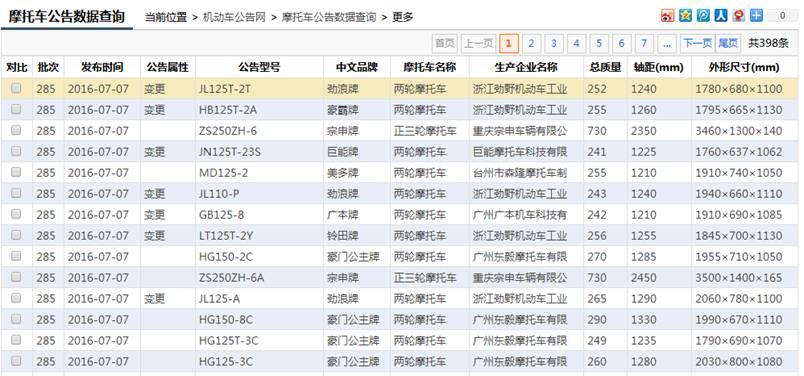Tick compare checkbox for HG150-2C row
The width and height of the screenshot is (804, 376).
pos(16,256)
